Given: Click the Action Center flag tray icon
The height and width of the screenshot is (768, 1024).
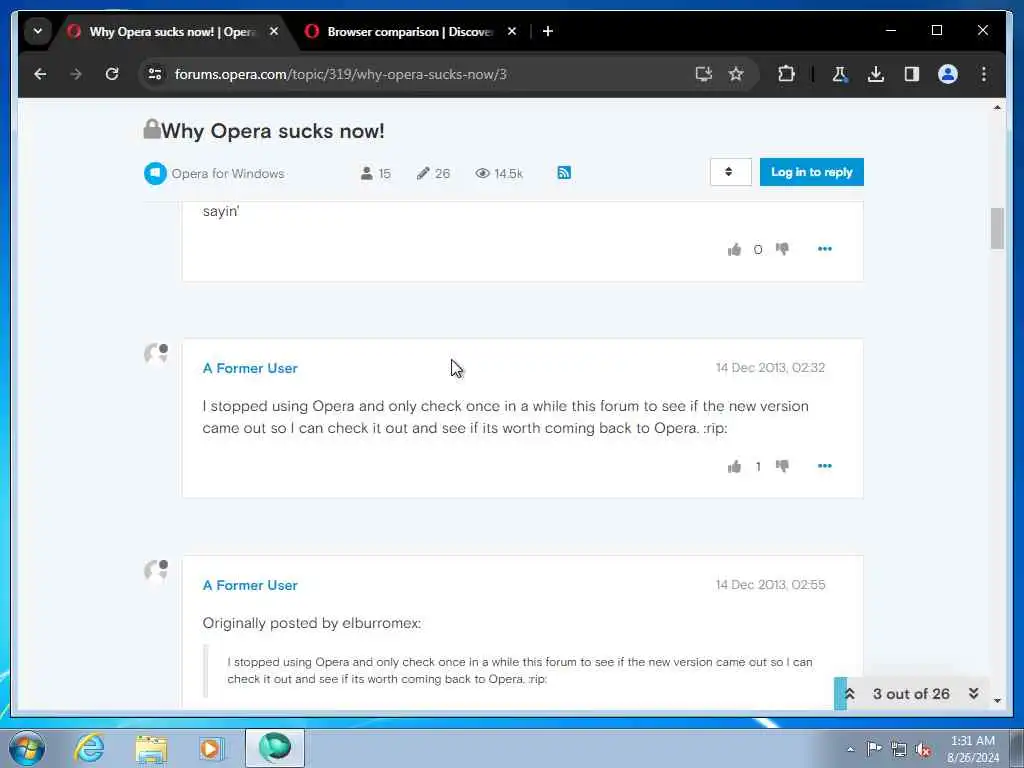Looking at the screenshot, I should [874, 748].
